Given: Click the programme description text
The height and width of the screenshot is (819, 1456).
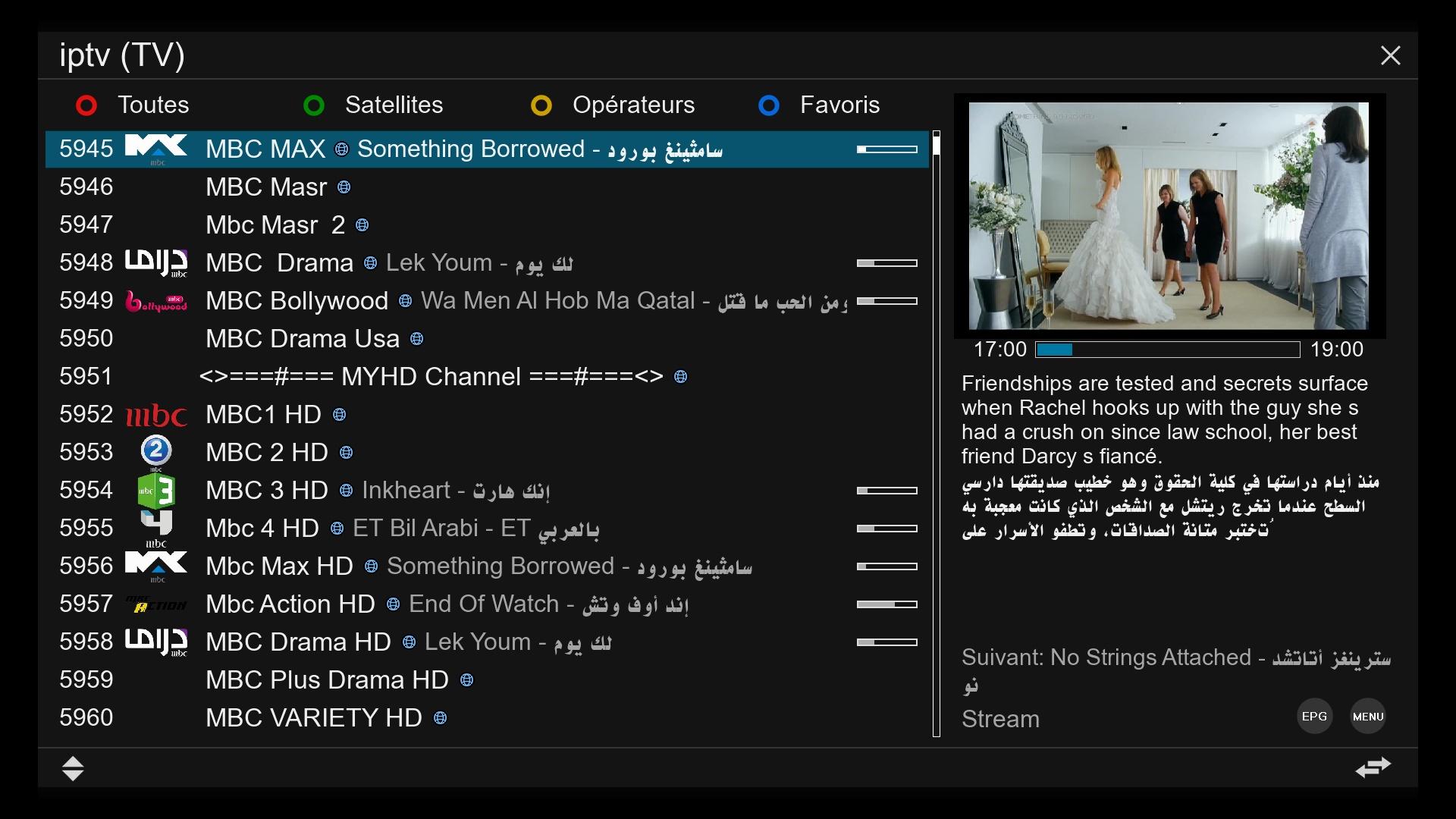Looking at the screenshot, I should (x=1170, y=457).
